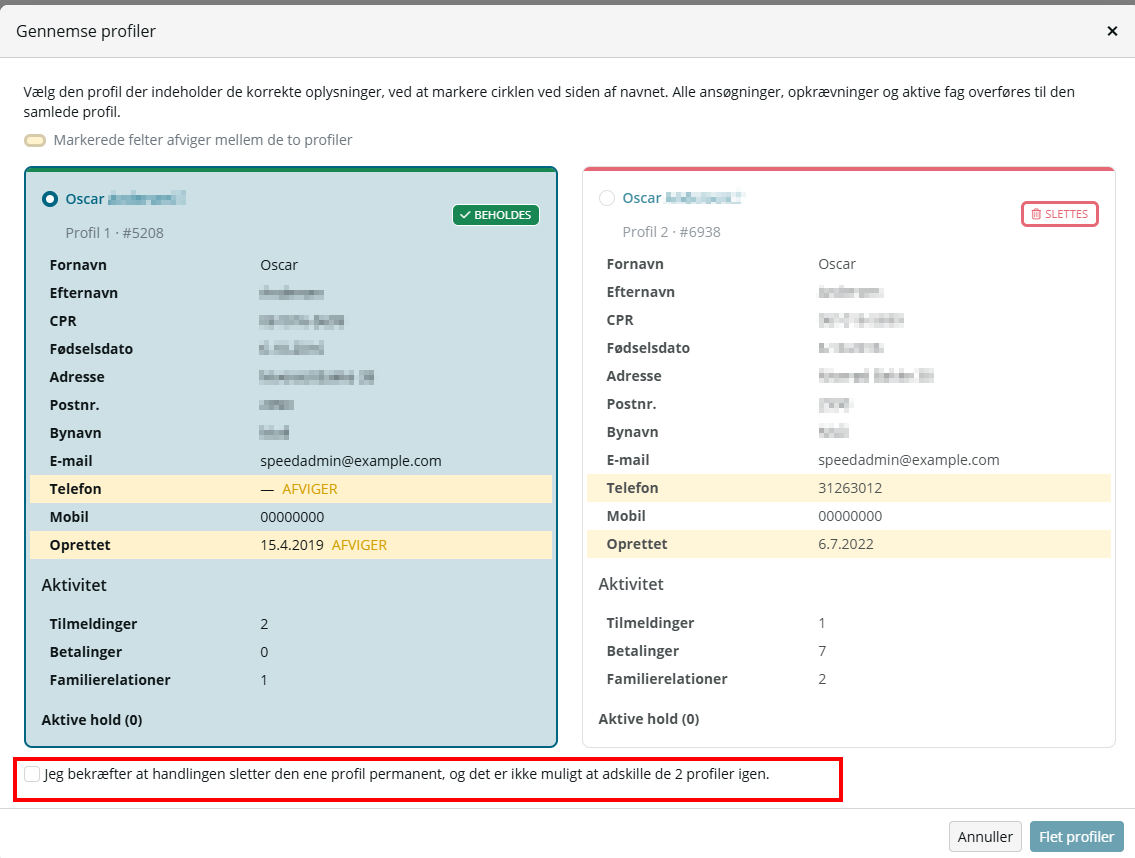
Task: Click the AFVIGER label in Telefon row
Action: click(x=310, y=489)
